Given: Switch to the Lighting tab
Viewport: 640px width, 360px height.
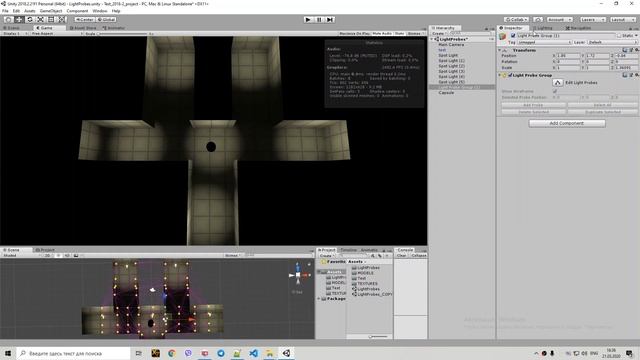Looking at the screenshot, I should 543,28.
